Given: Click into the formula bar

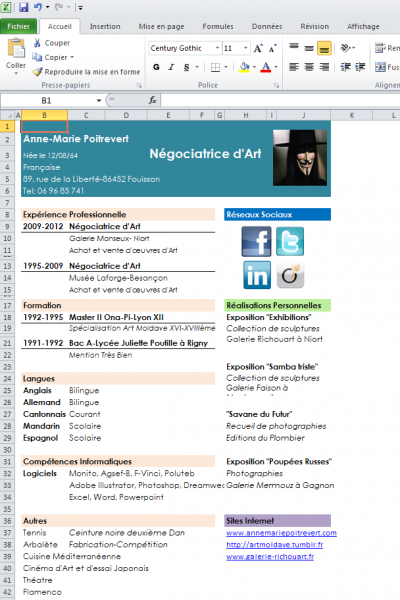Looking at the screenshot, I should click(x=281, y=101).
